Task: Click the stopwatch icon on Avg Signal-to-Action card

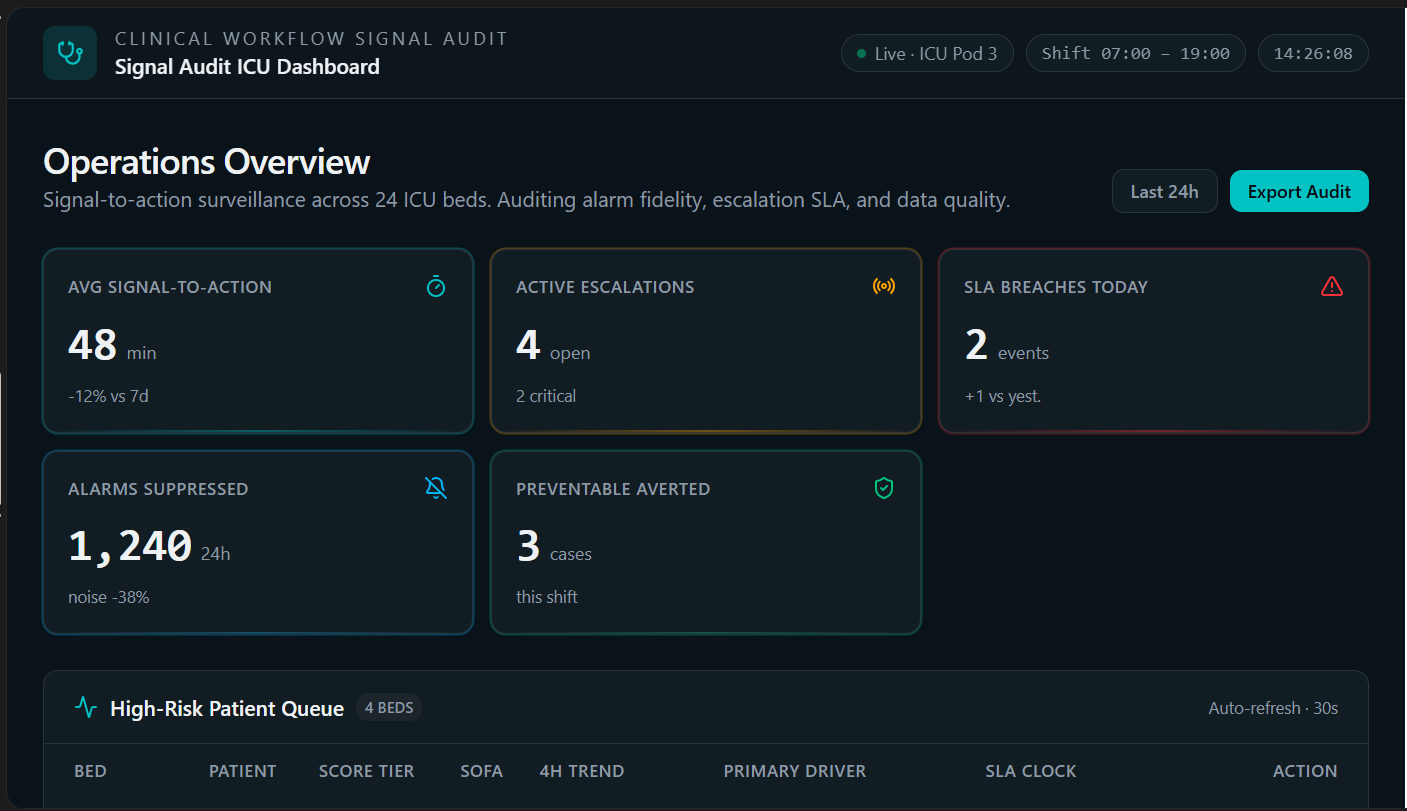Action: tap(436, 287)
